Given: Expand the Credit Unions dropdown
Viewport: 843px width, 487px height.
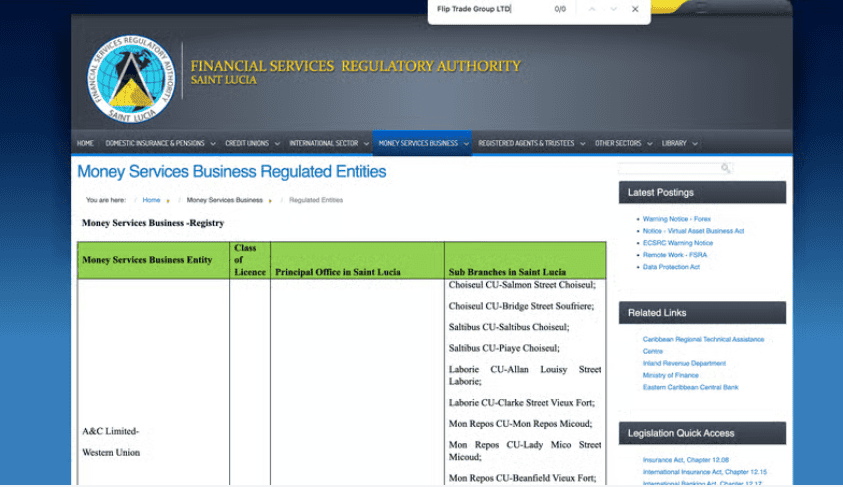Looking at the screenshot, I should point(251,143).
